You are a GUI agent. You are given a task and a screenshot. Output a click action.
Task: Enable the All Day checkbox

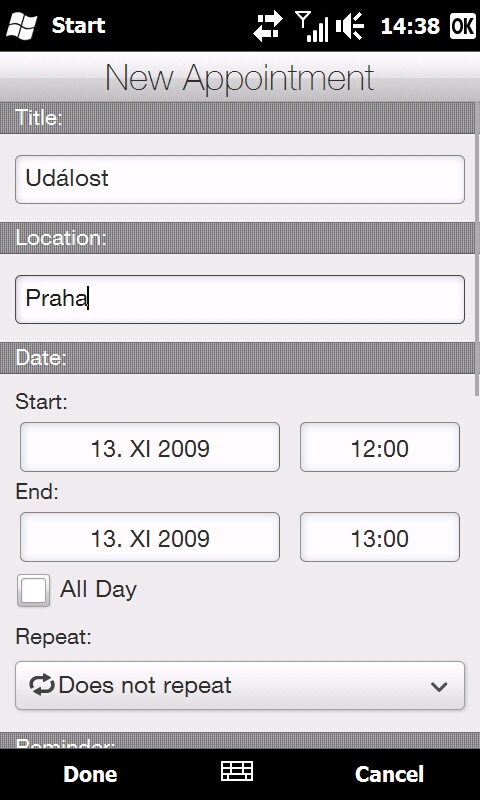click(34, 590)
